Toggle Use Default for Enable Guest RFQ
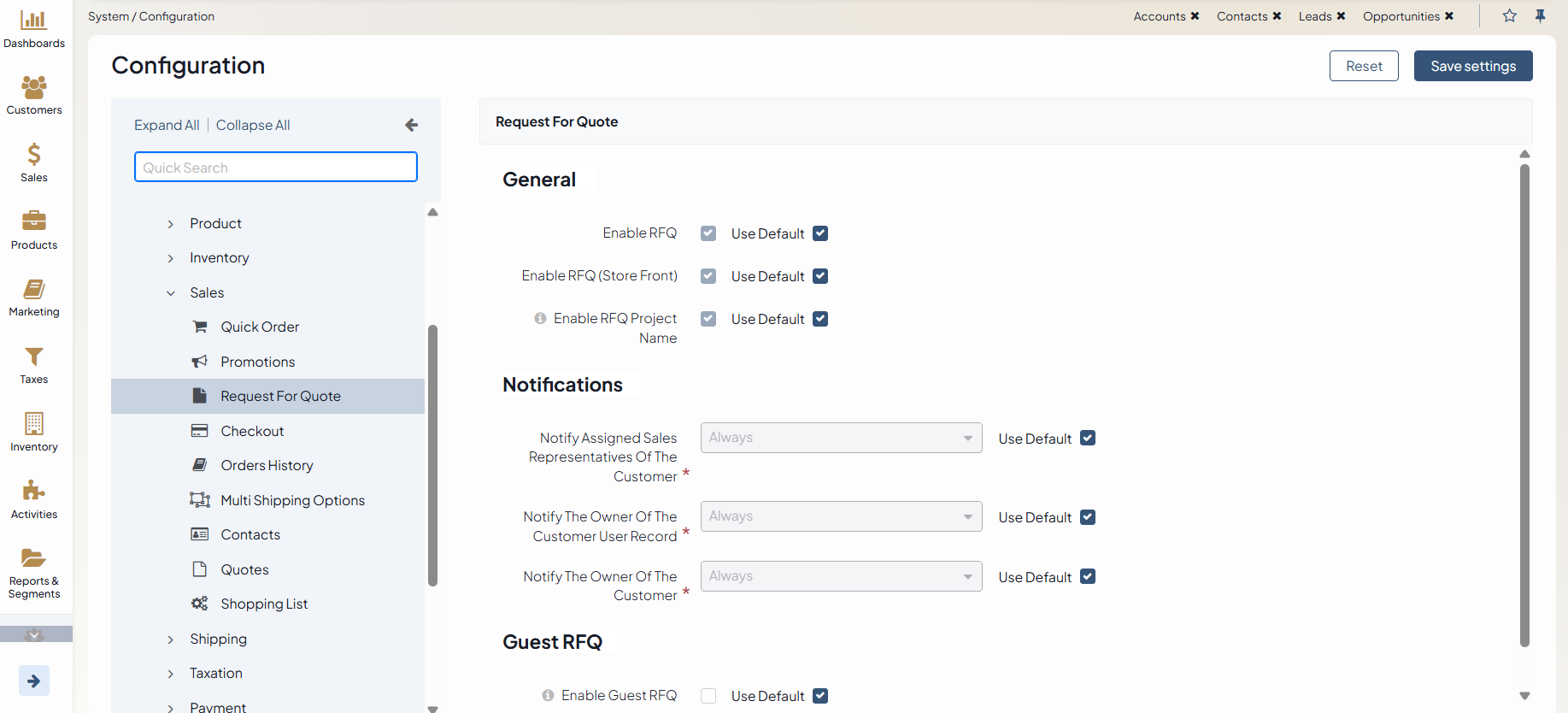Viewport: 1568px width, 713px height. pyautogui.click(x=820, y=696)
